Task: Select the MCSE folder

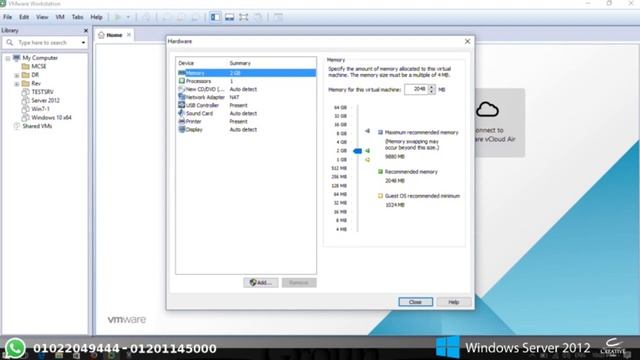Action: point(39,67)
